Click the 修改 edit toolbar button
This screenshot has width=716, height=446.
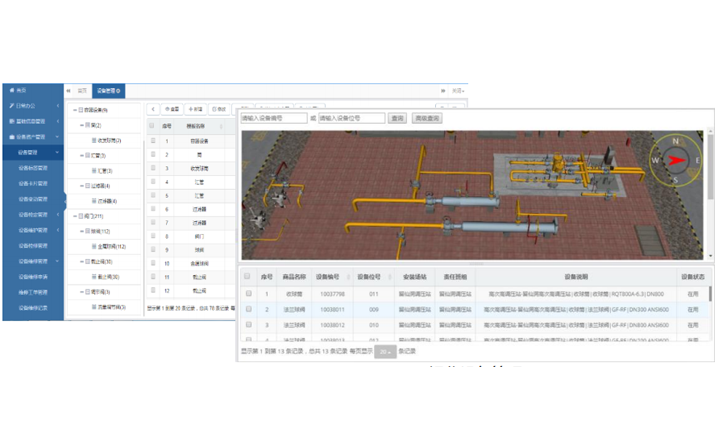(219, 108)
